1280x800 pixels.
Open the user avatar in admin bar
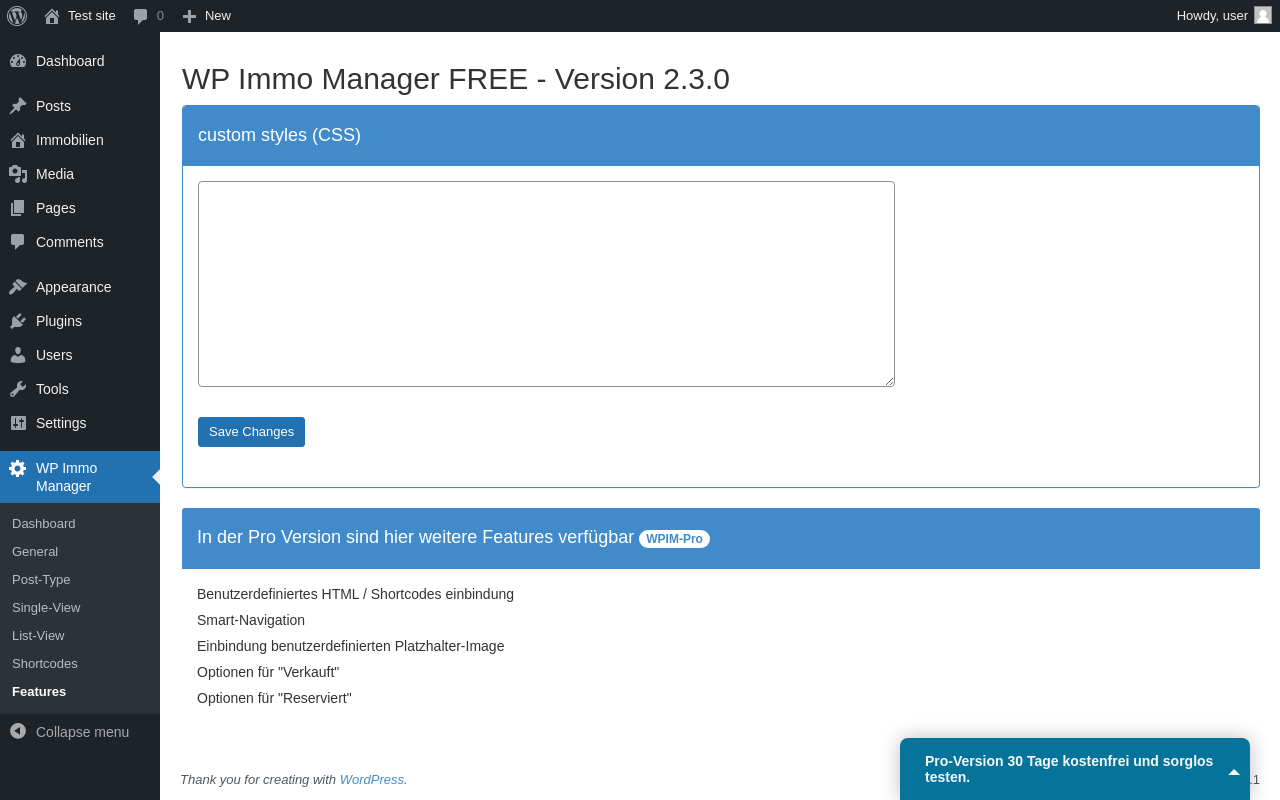1263,15
